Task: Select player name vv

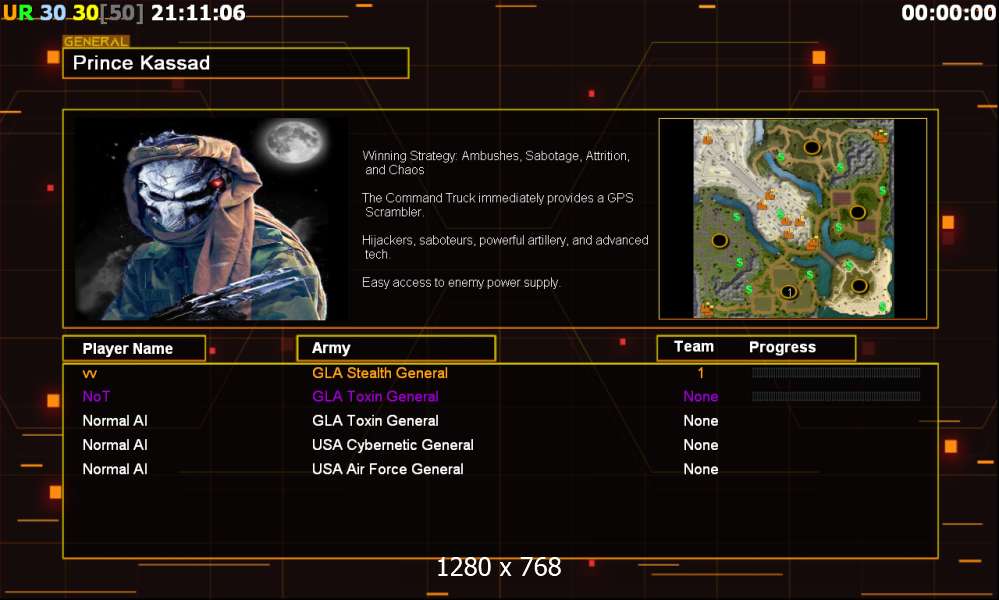Action: click(90, 374)
